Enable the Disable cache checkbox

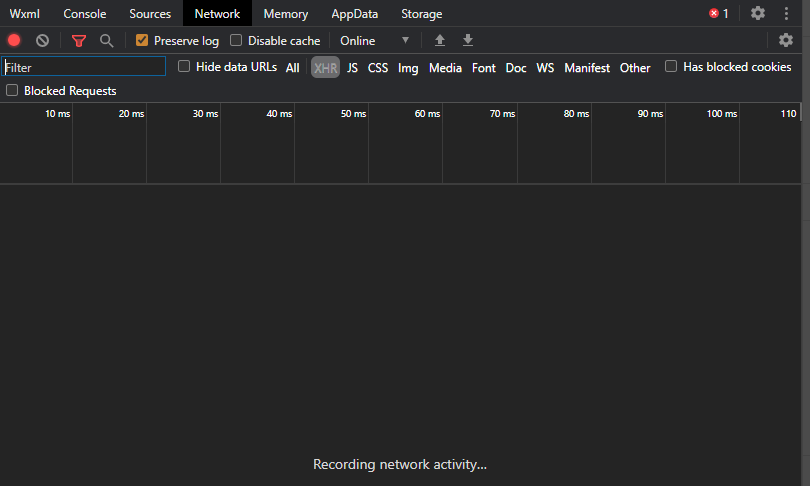(x=236, y=40)
